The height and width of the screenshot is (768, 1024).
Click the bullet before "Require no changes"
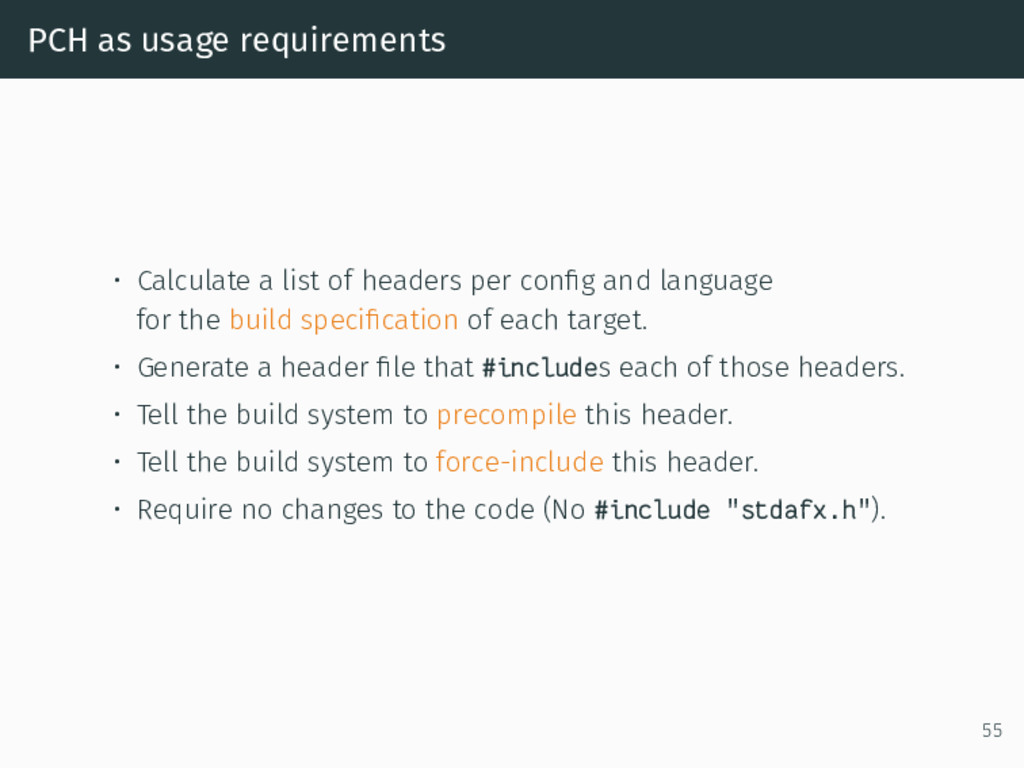point(117,509)
